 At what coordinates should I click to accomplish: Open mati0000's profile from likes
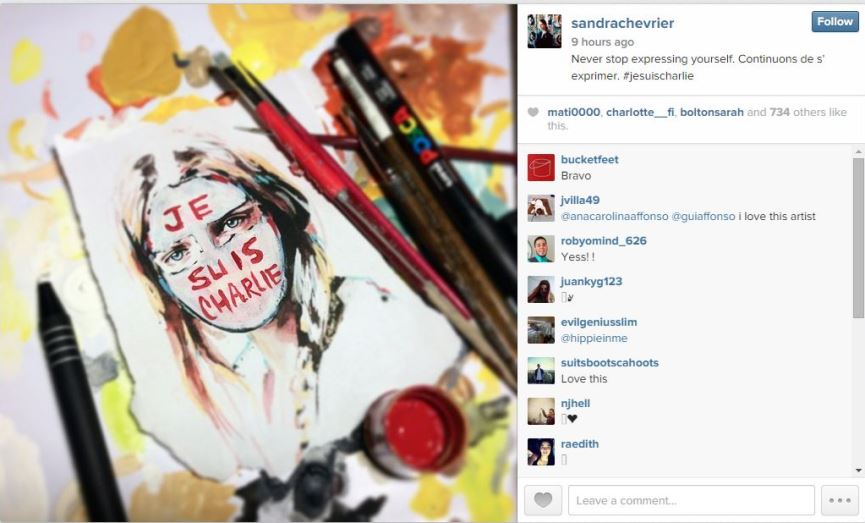point(573,112)
